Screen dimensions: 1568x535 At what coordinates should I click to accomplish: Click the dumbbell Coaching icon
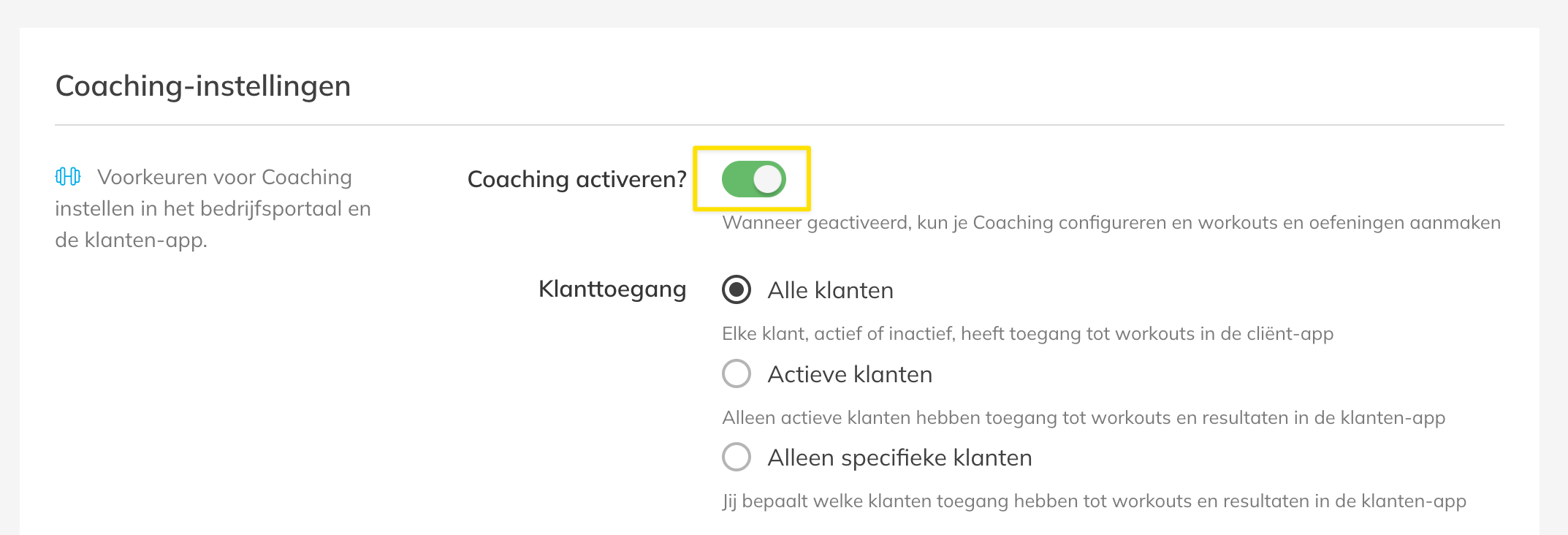click(68, 176)
